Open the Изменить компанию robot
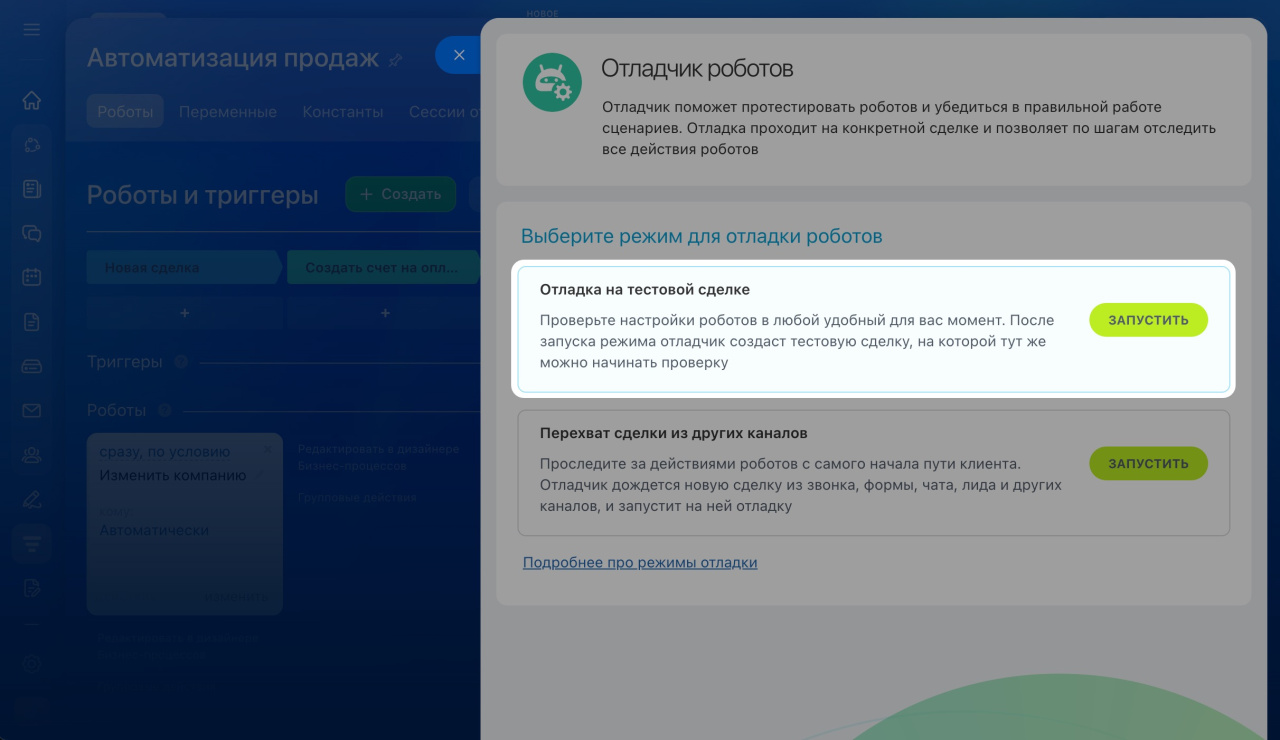Image resolution: width=1280 pixels, height=740 pixels. click(x=172, y=475)
